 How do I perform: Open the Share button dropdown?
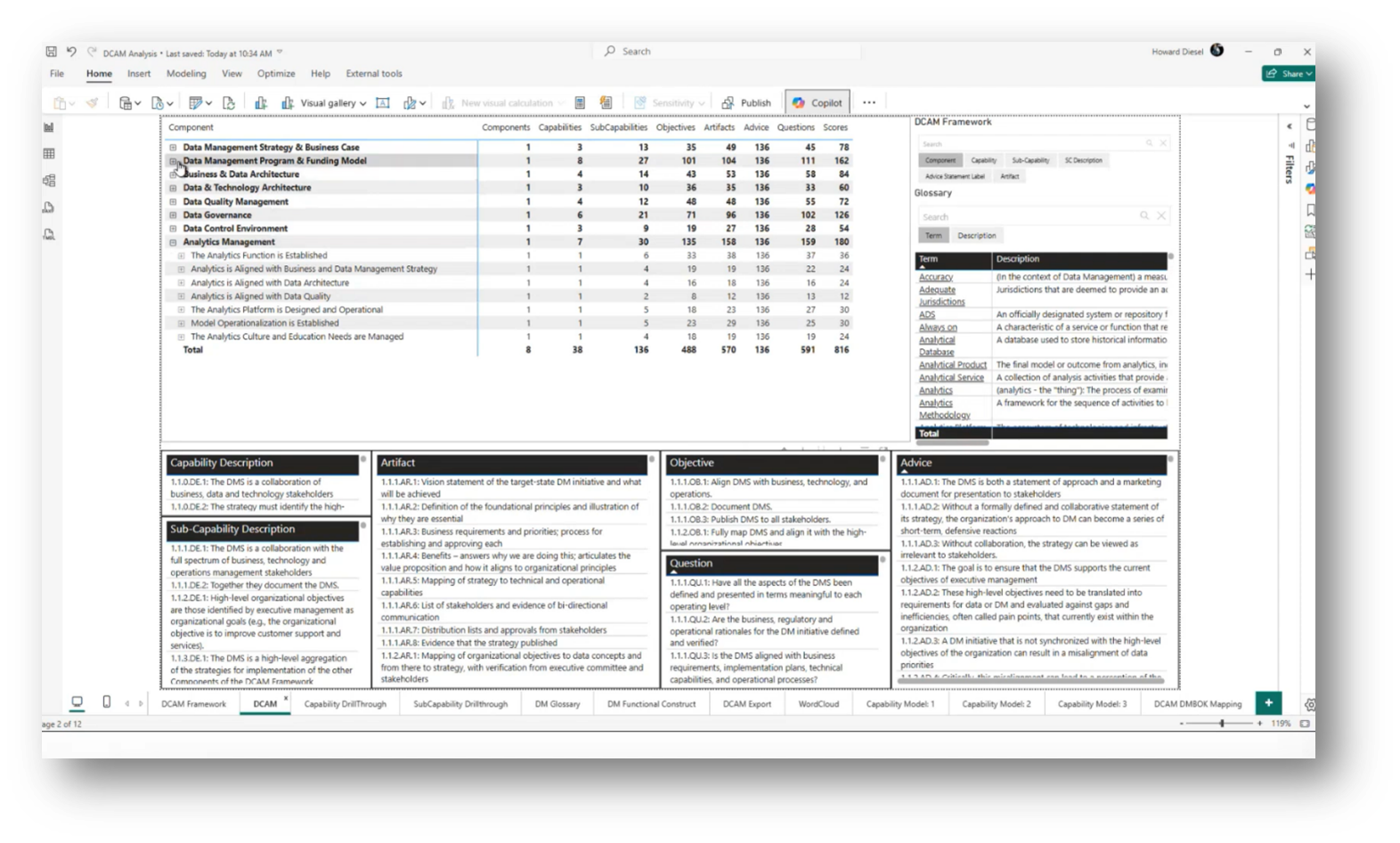coord(1289,74)
